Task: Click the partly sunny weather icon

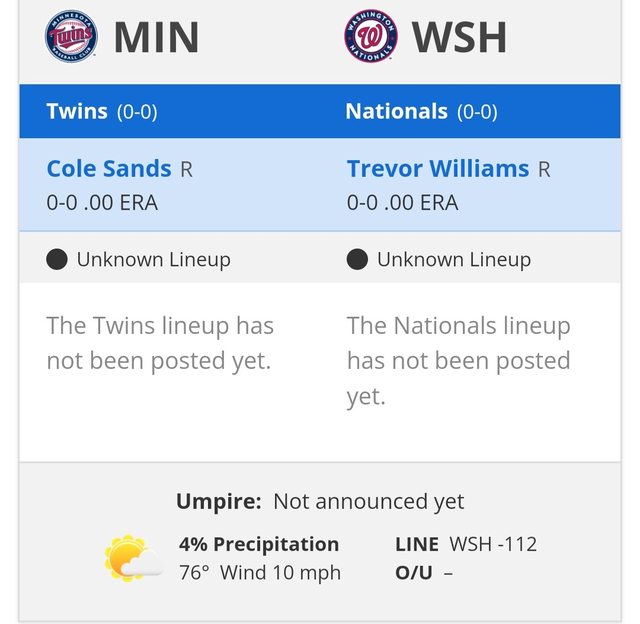Action: (134, 559)
